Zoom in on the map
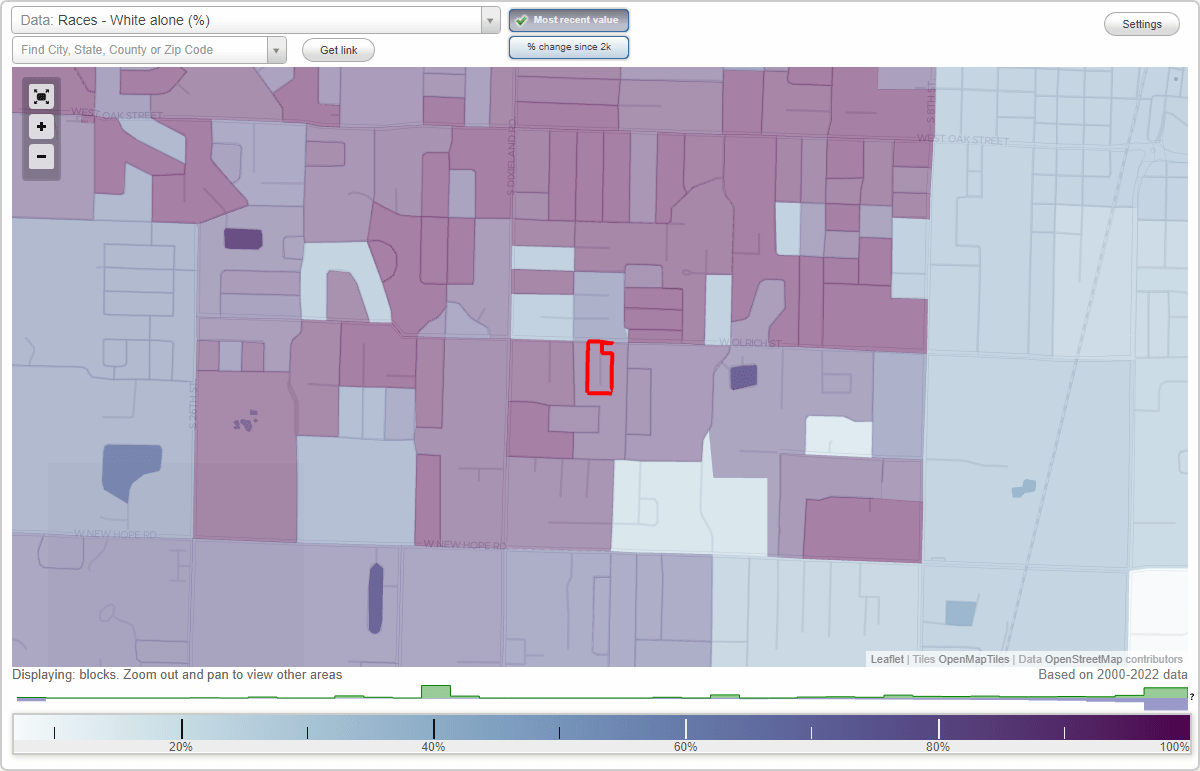 [x=41, y=127]
